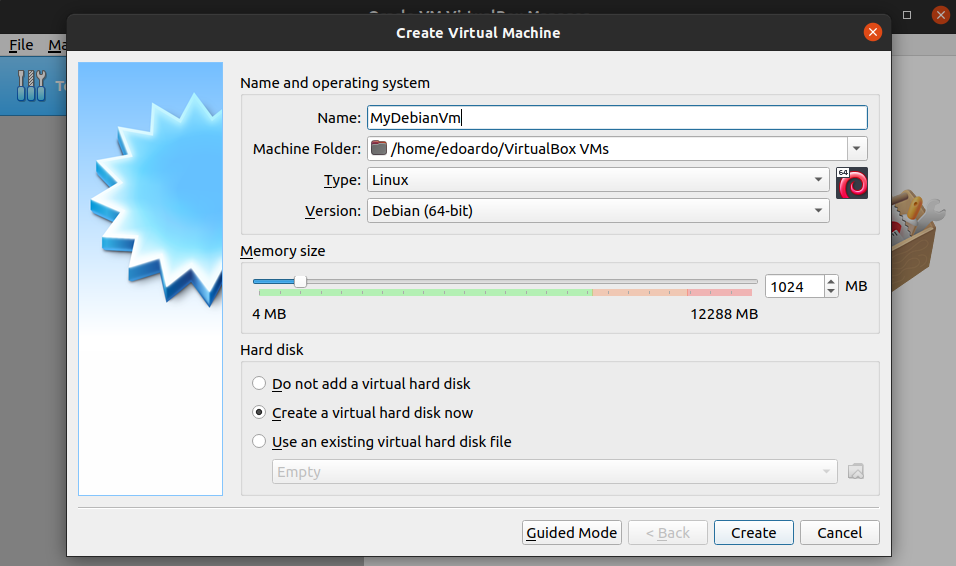The width and height of the screenshot is (956, 566).
Task: Open the Machine menu in VirtualBox Manager
Action: [57, 45]
